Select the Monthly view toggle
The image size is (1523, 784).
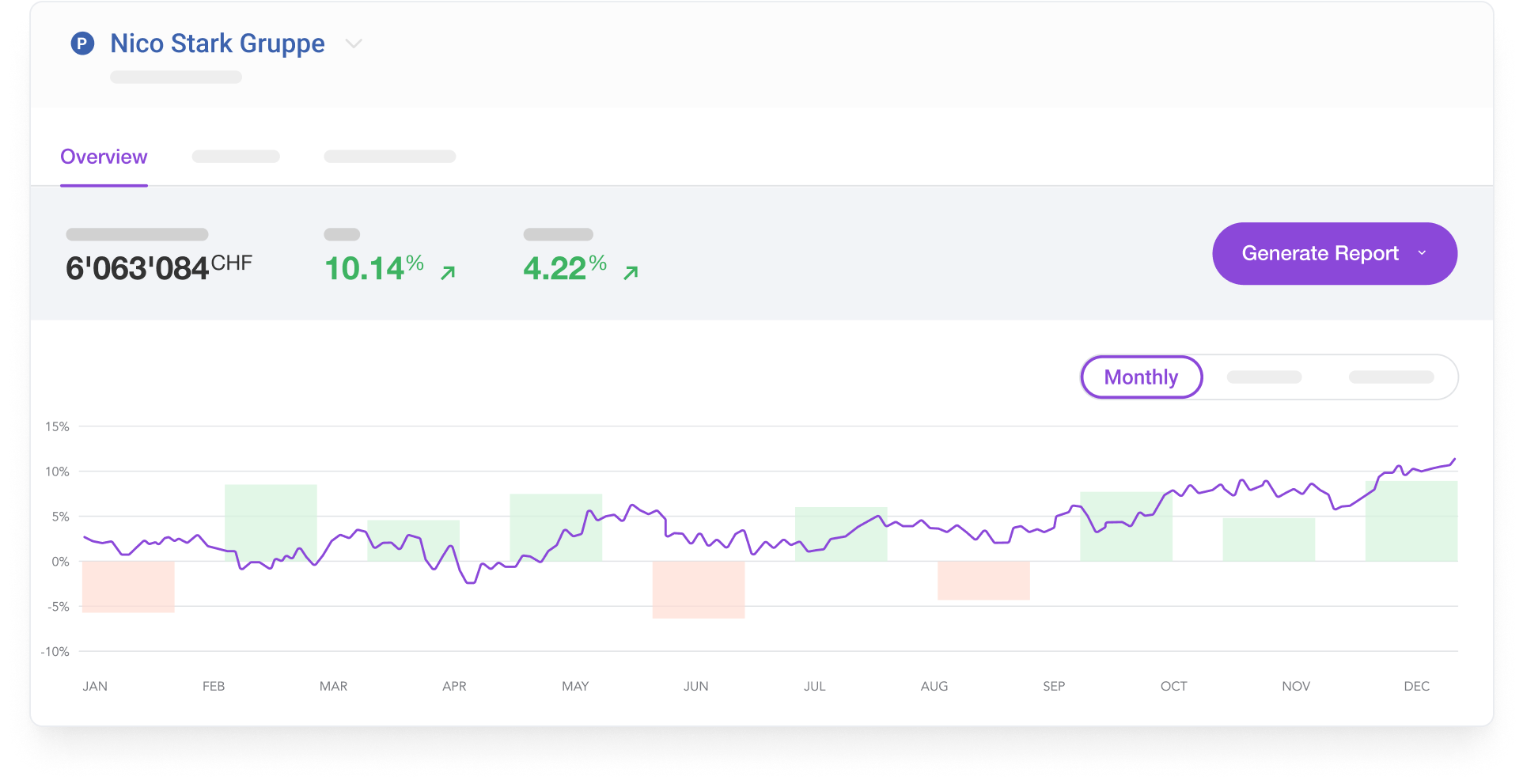(x=1141, y=377)
